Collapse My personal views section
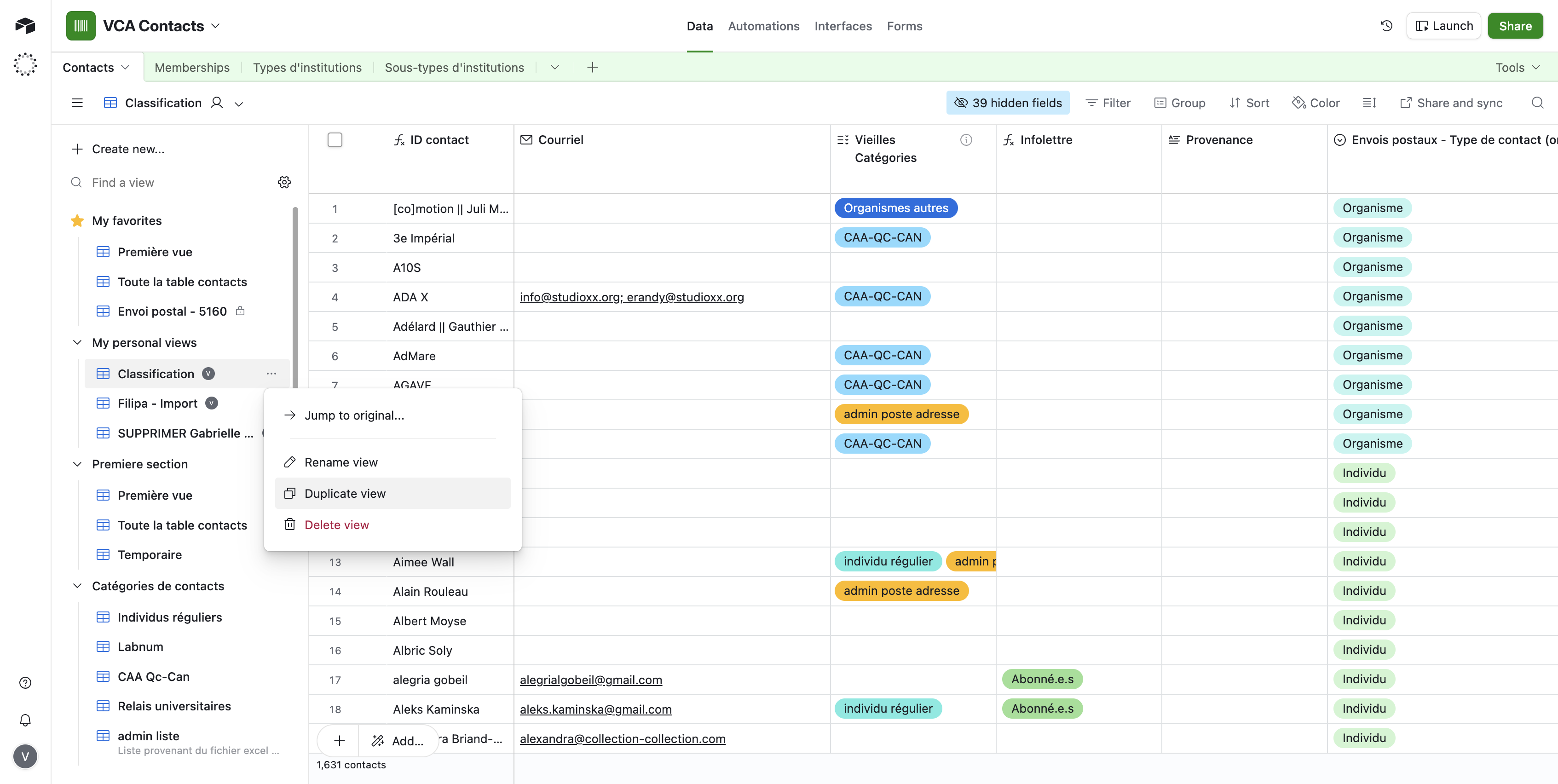The height and width of the screenshot is (784, 1558). tap(77, 342)
